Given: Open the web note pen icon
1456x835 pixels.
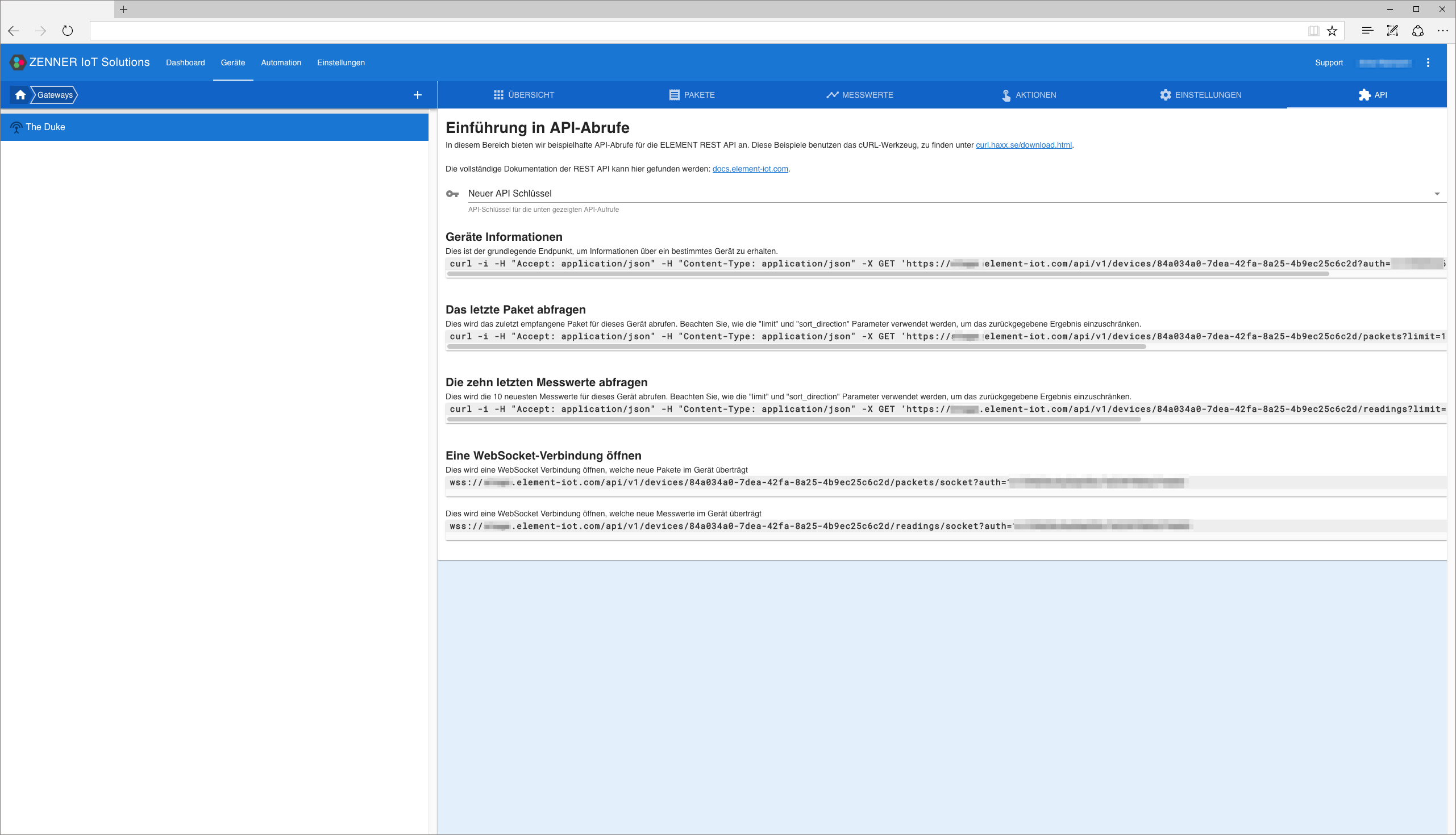Looking at the screenshot, I should (x=1392, y=31).
